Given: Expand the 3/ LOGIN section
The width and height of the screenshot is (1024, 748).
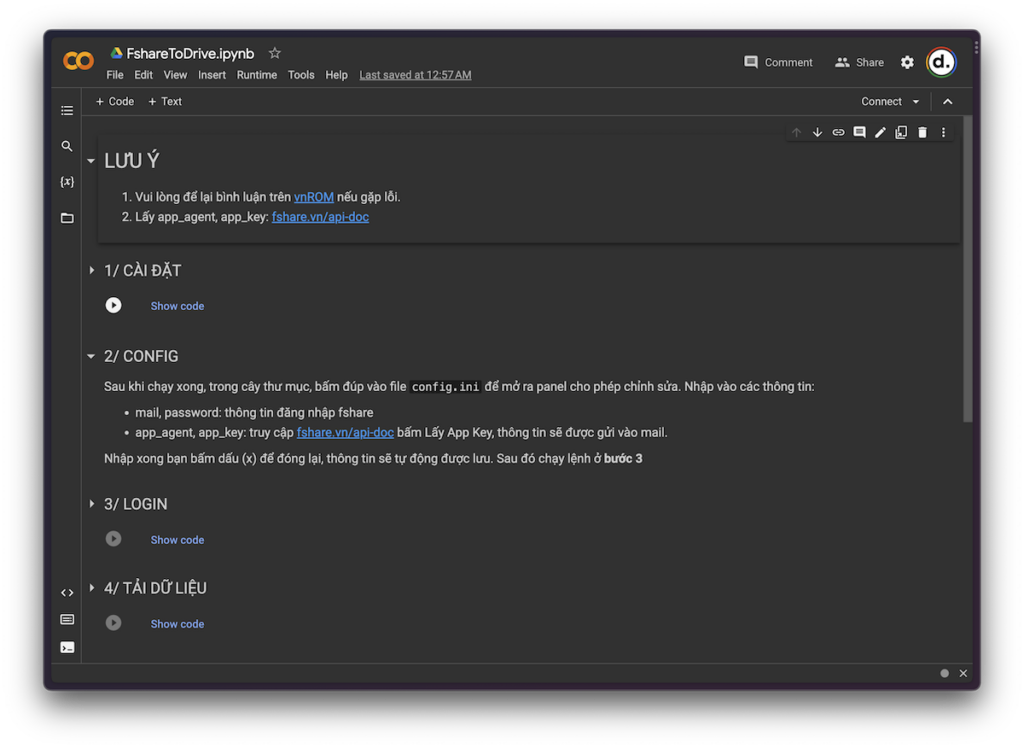Looking at the screenshot, I should [92, 504].
